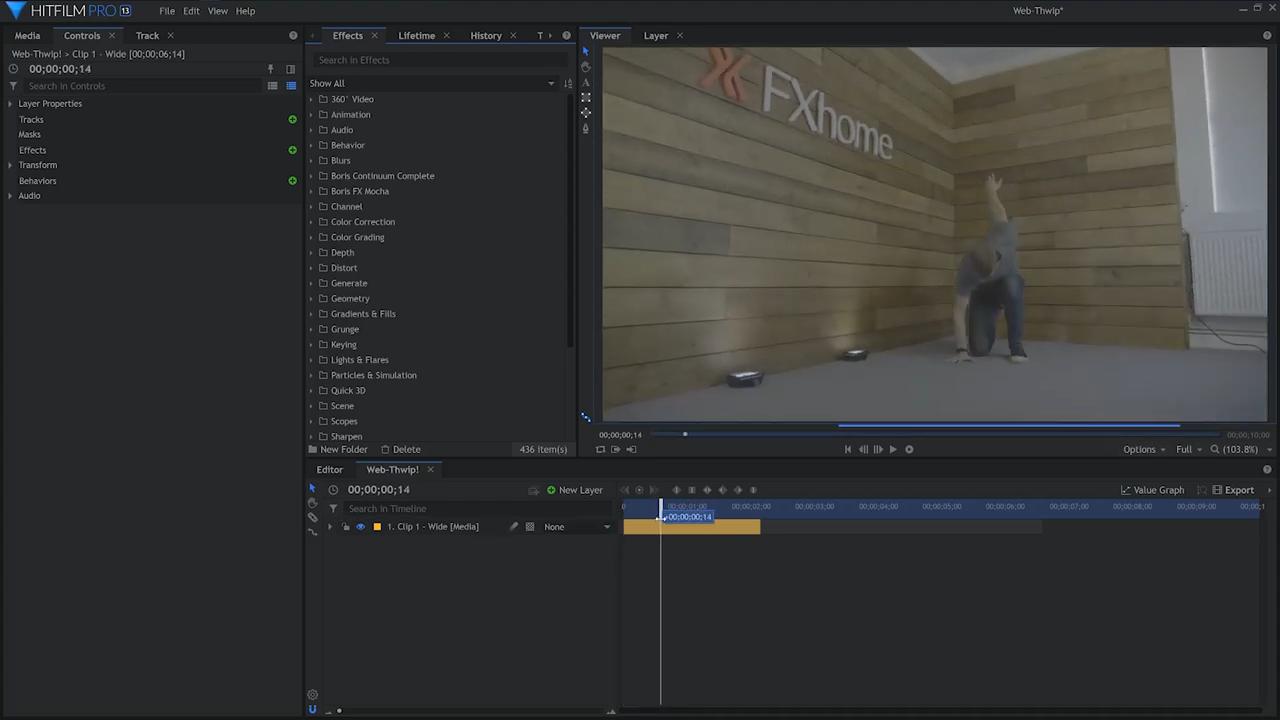Expand the Transform section
1280x720 pixels.
pos(10,165)
